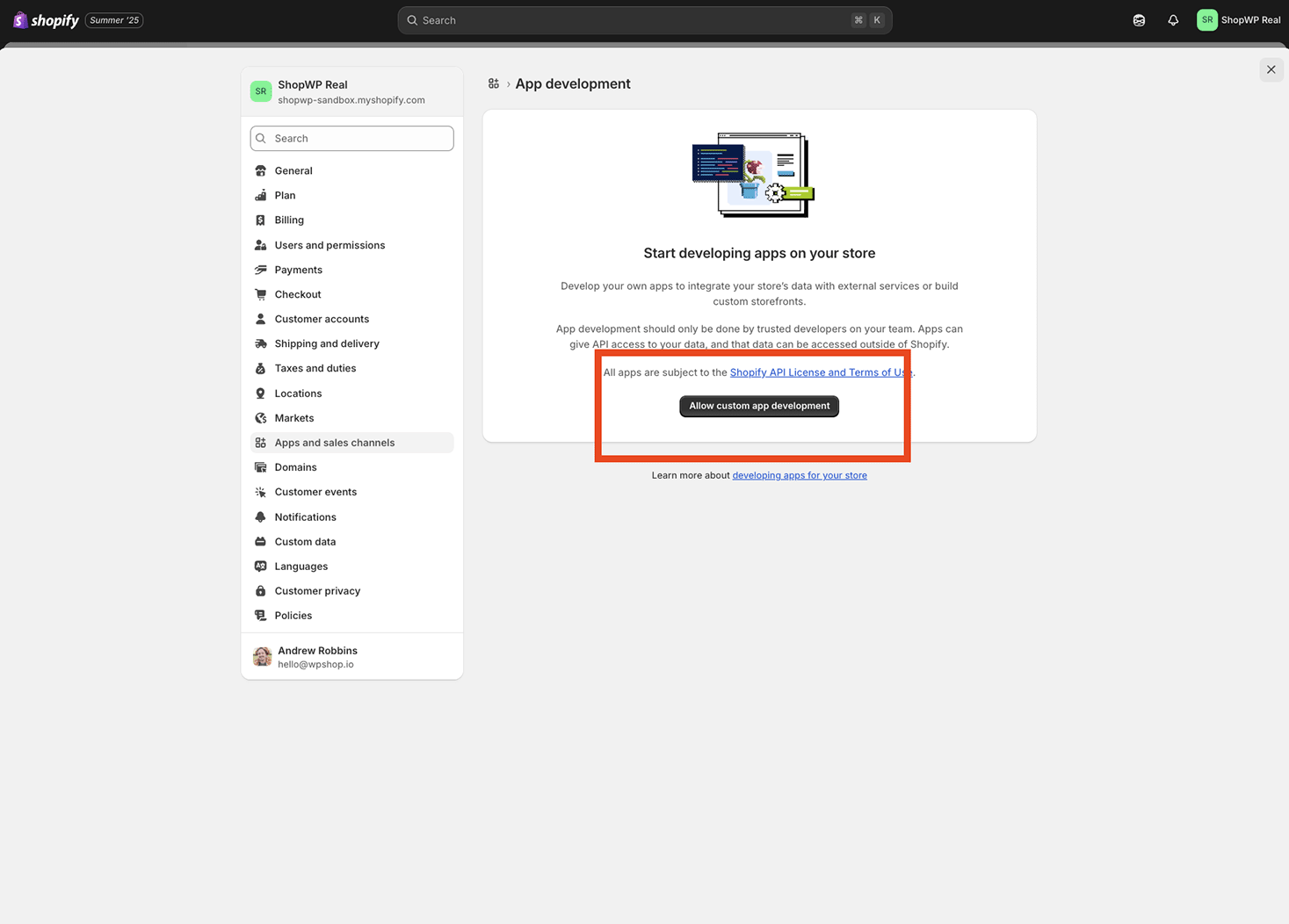Click the Customer events cursor icon
This screenshot has width=1289, height=924.
(x=261, y=492)
